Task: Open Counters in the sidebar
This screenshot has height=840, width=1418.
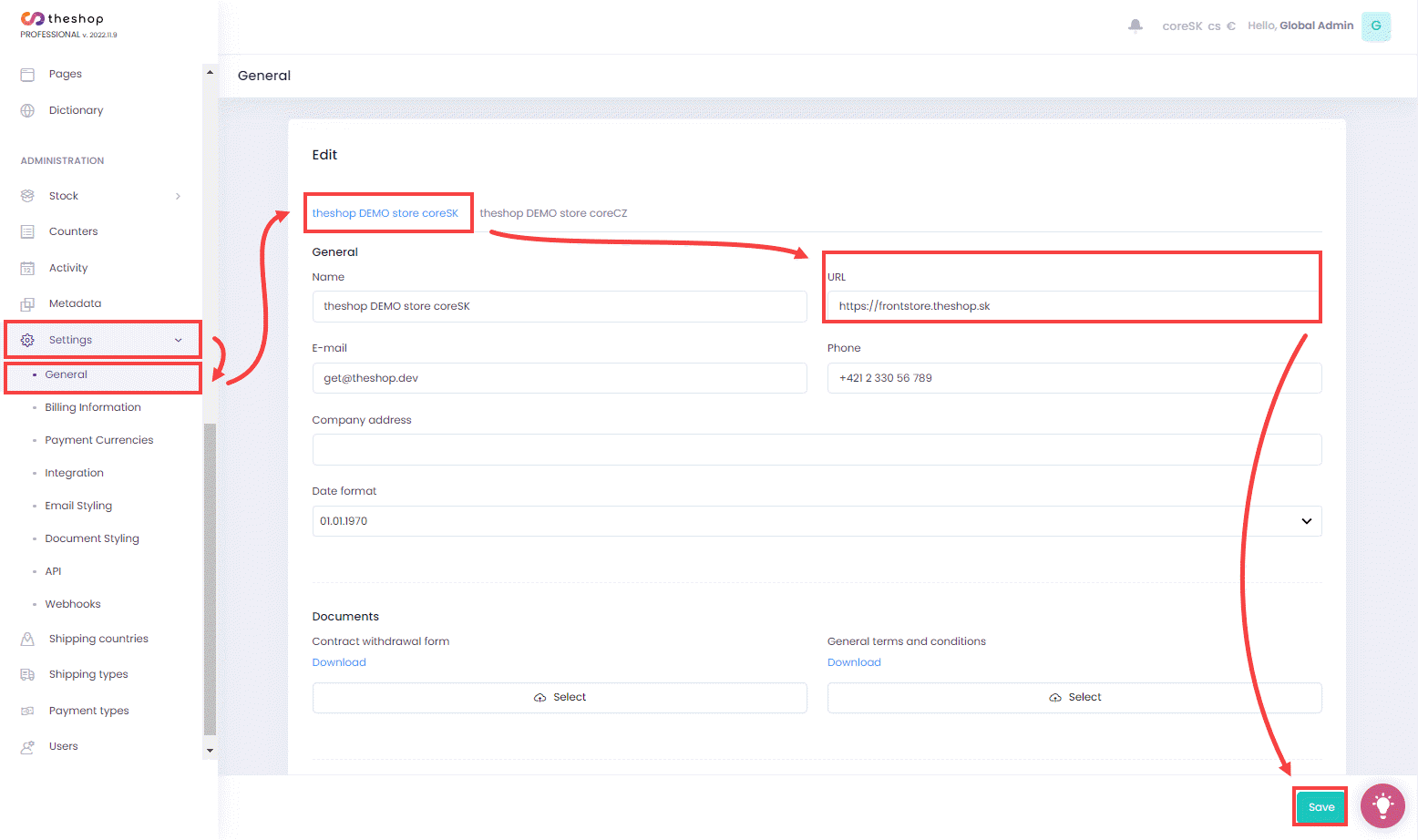Action: point(73,231)
